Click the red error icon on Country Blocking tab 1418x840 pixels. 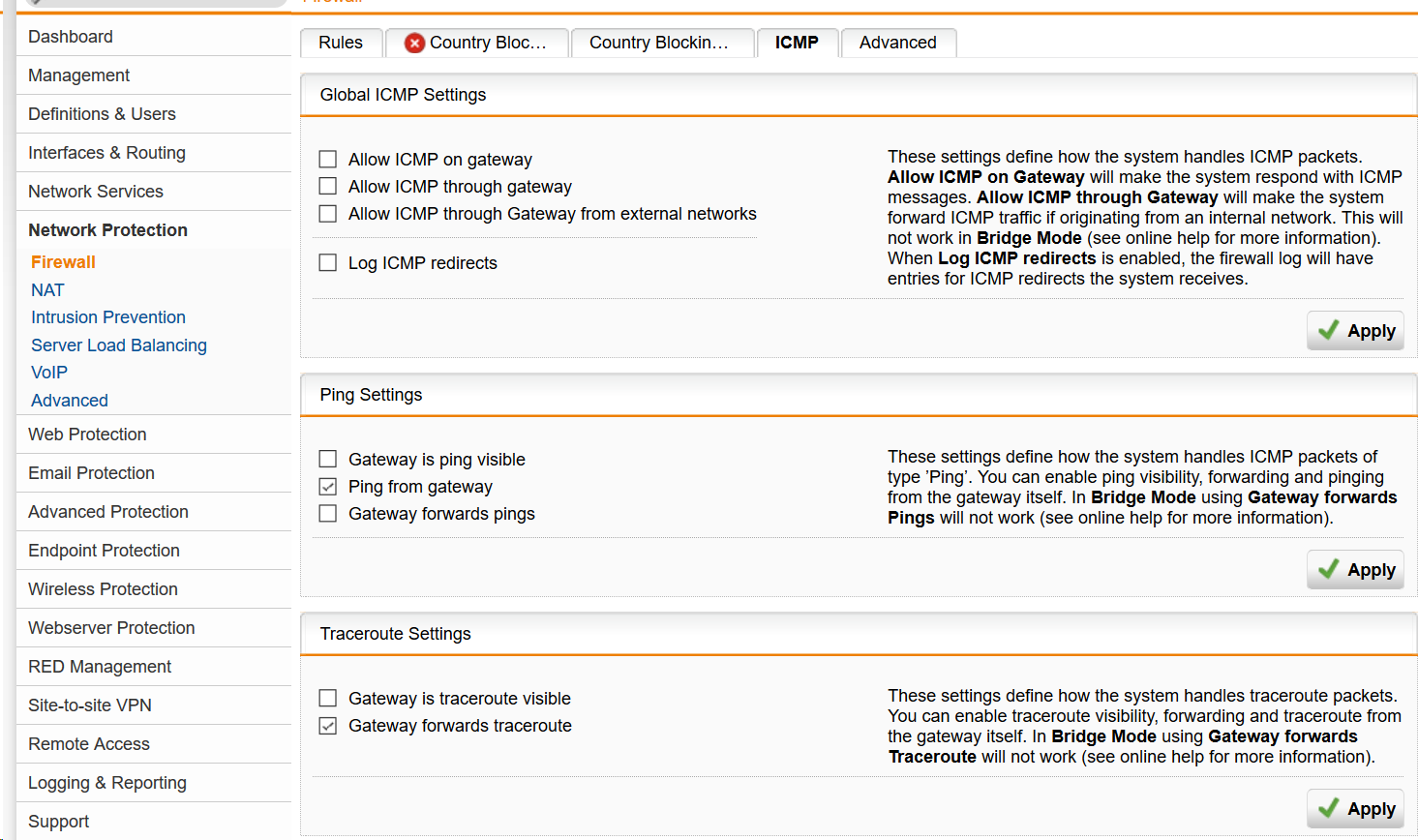coord(414,43)
